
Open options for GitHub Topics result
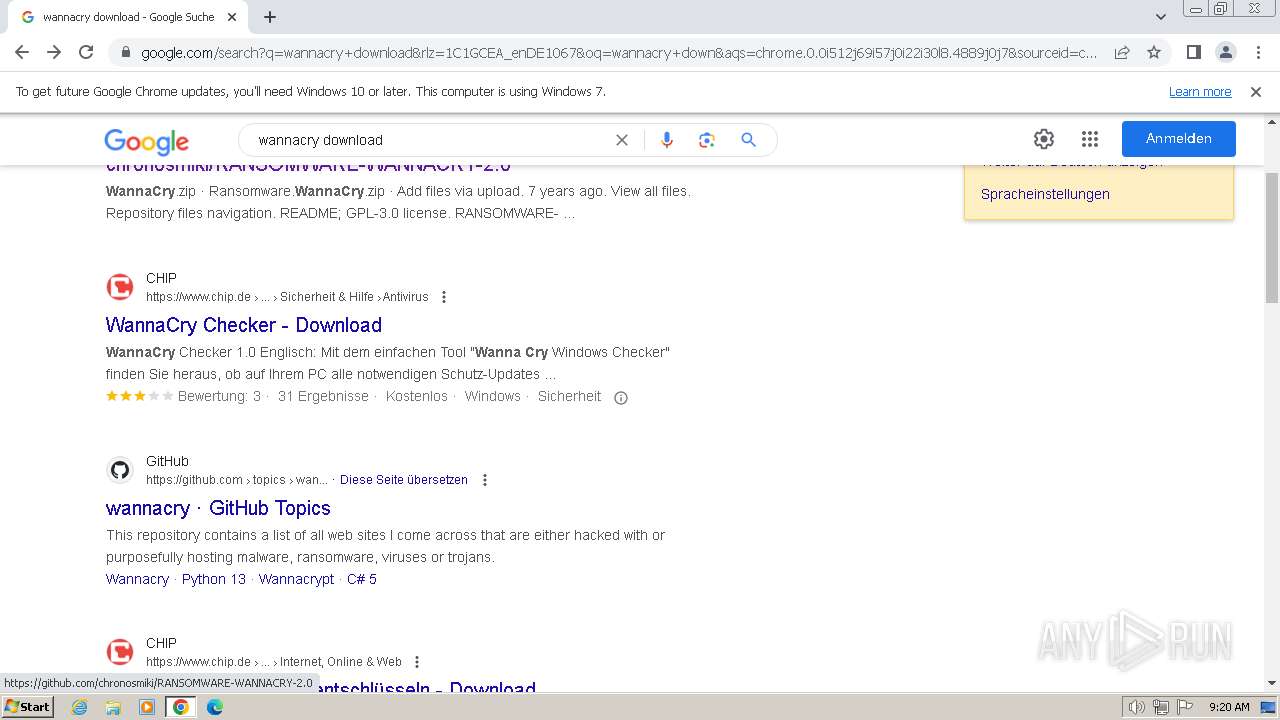(x=485, y=480)
